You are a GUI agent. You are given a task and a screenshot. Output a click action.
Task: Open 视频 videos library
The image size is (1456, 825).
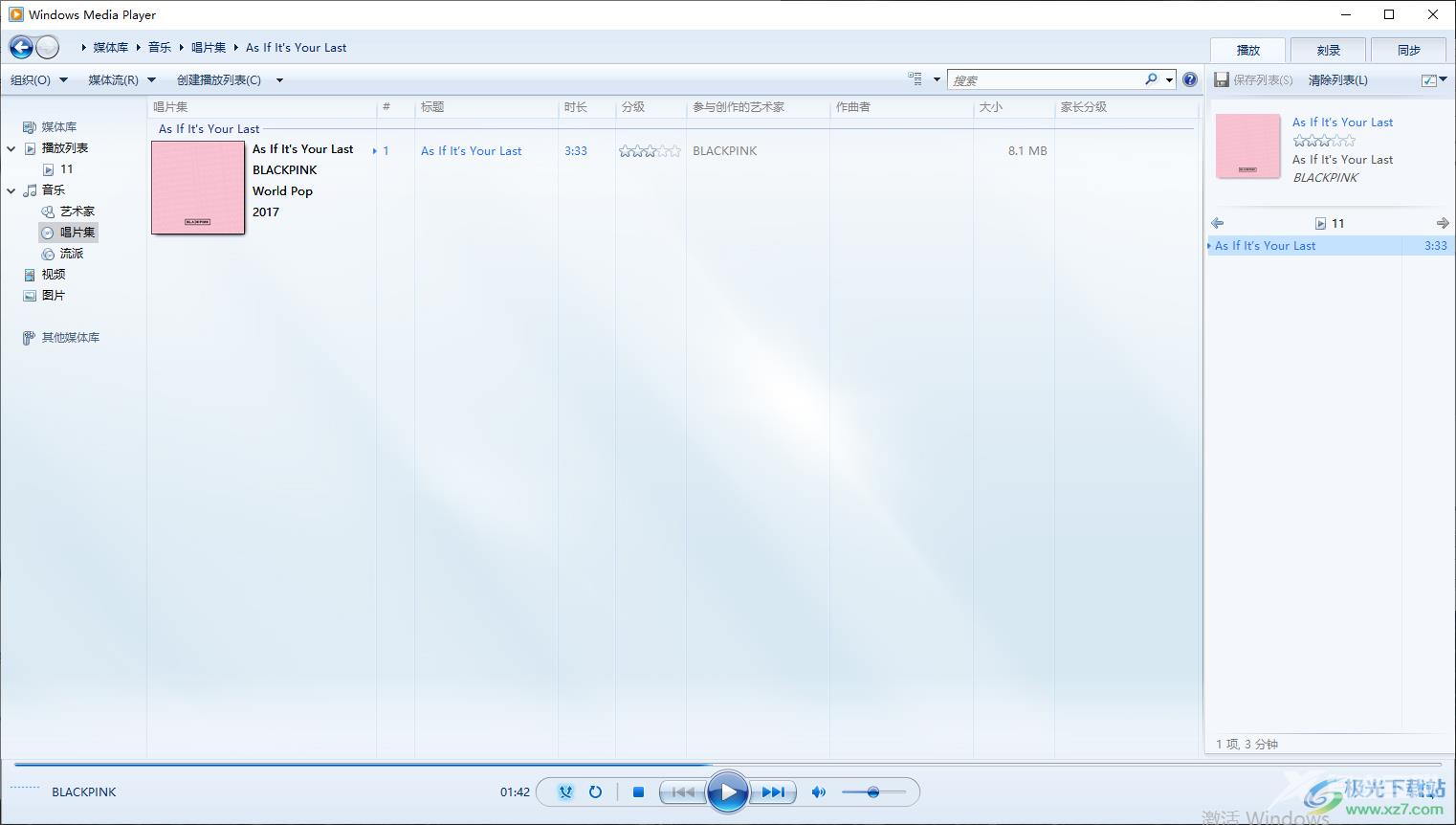[x=53, y=274]
